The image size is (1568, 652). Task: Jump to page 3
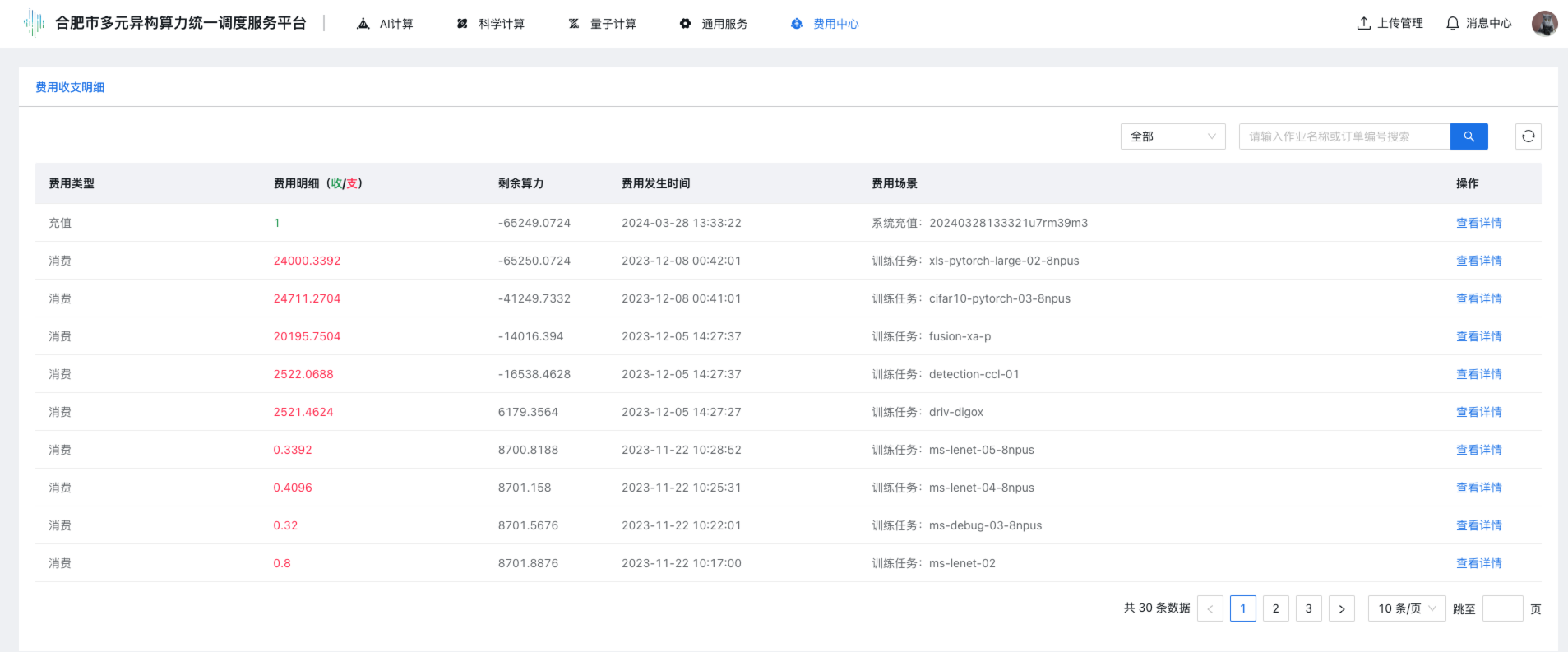pos(1308,608)
